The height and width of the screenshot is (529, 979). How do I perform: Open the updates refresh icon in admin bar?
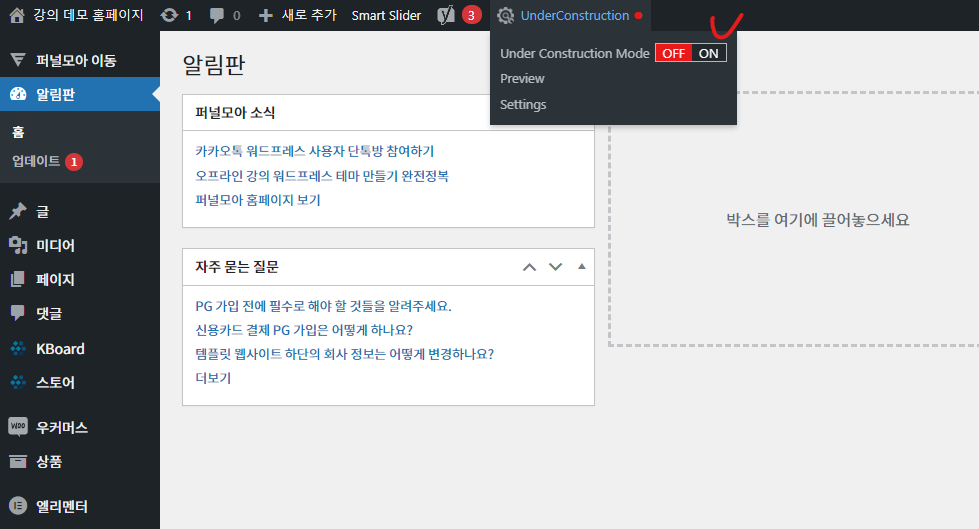click(169, 15)
